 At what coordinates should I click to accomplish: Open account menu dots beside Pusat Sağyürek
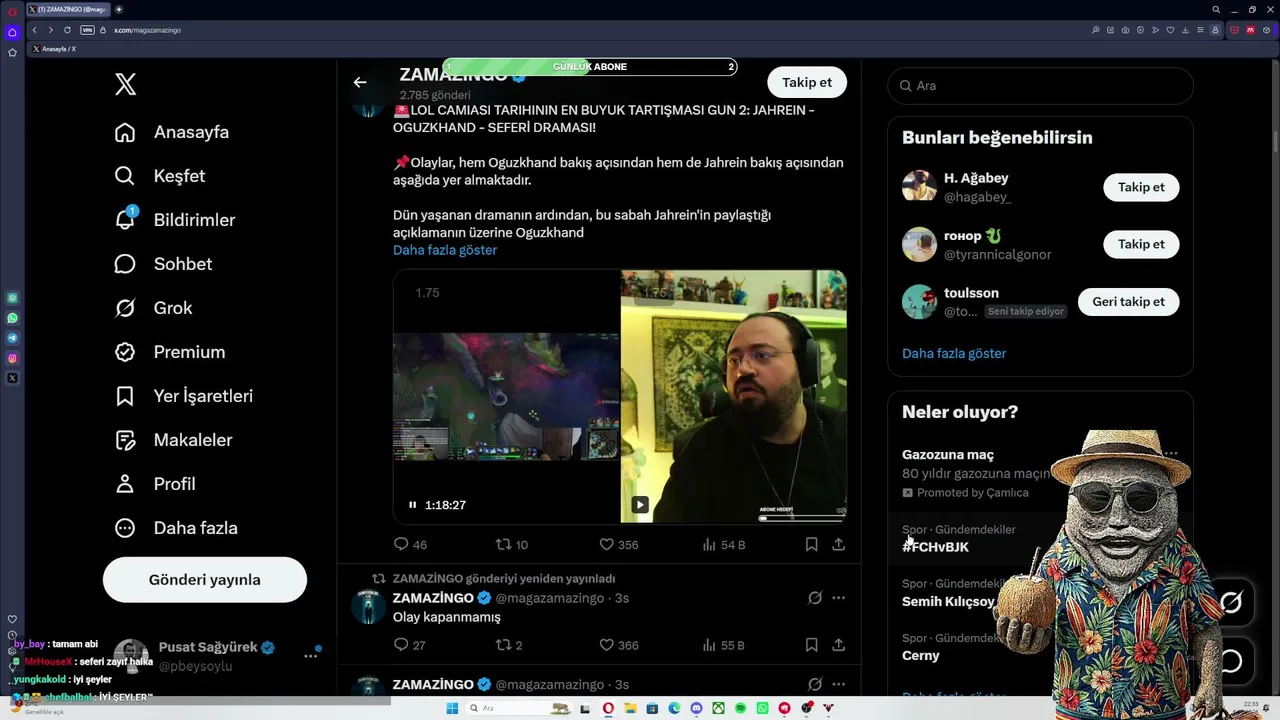pos(311,656)
